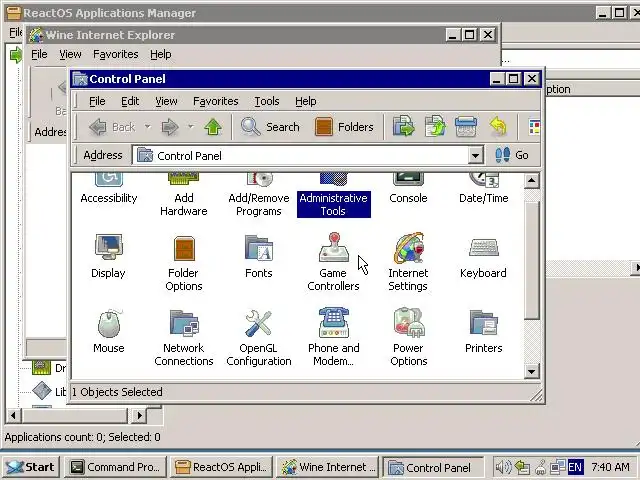Open the Display applet

coord(108,256)
